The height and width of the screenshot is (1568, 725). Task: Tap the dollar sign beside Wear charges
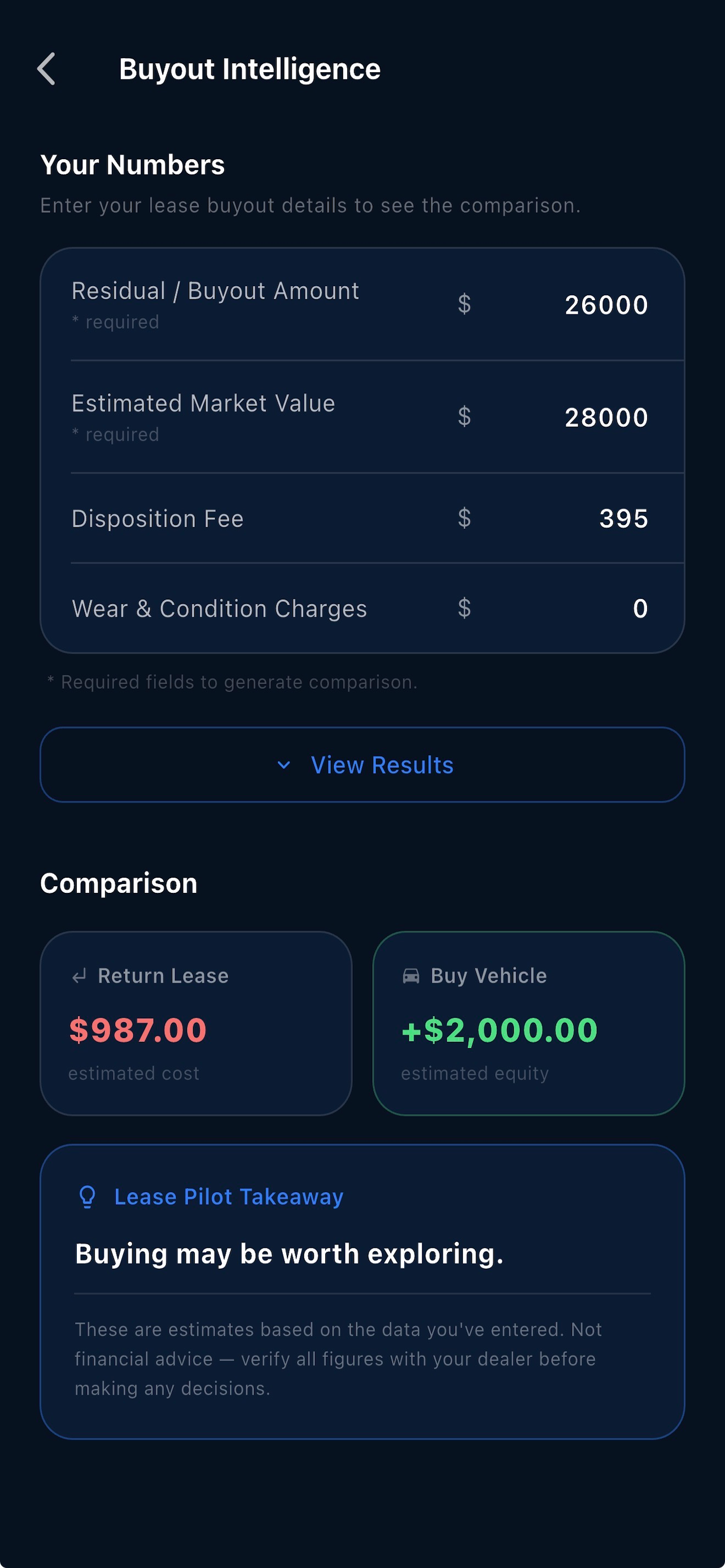[465, 608]
